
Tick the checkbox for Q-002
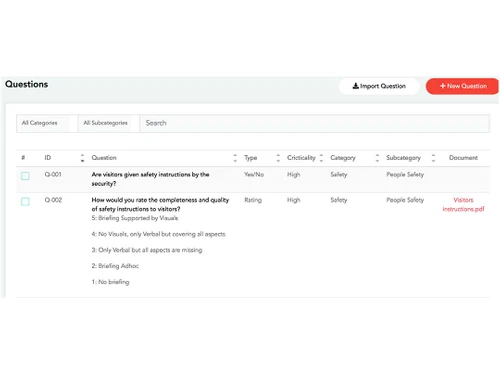tap(25, 201)
